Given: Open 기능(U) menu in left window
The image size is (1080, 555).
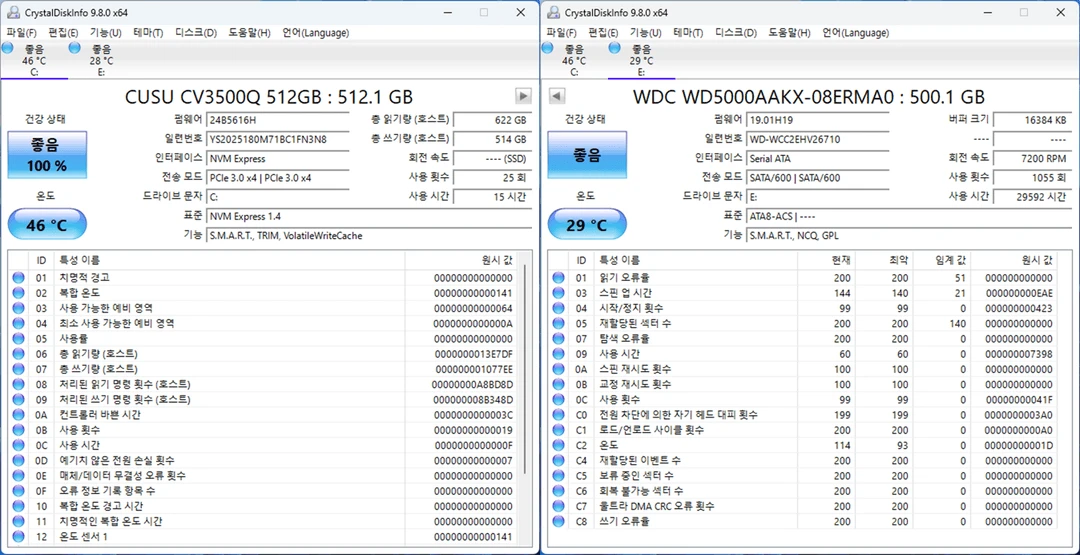Looking at the screenshot, I should click(105, 32).
